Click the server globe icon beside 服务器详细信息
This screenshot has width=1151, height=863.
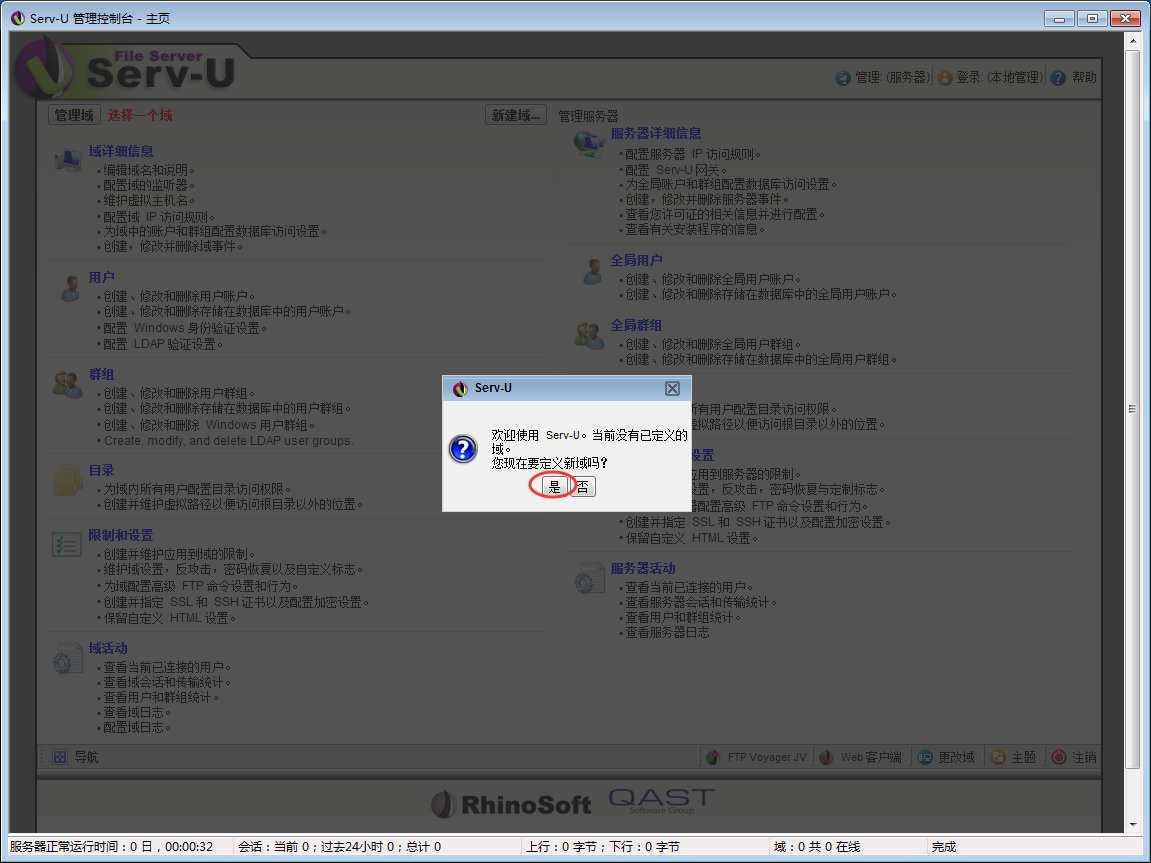pyautogui.click(x=589, y=143)
